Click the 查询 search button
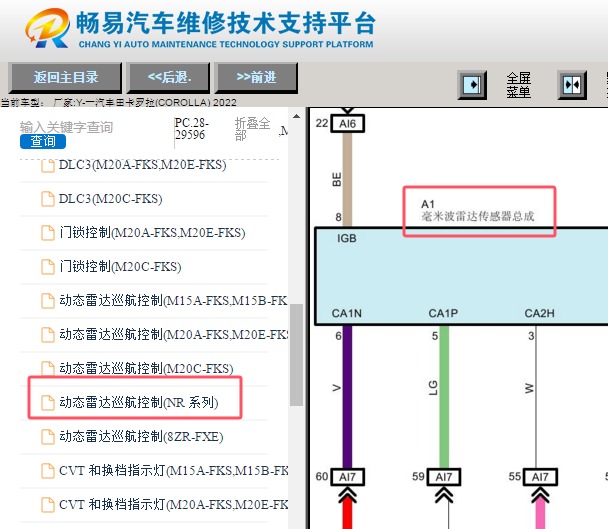The image size is (608, 529). pyautogui.click(x=43, y=142)
